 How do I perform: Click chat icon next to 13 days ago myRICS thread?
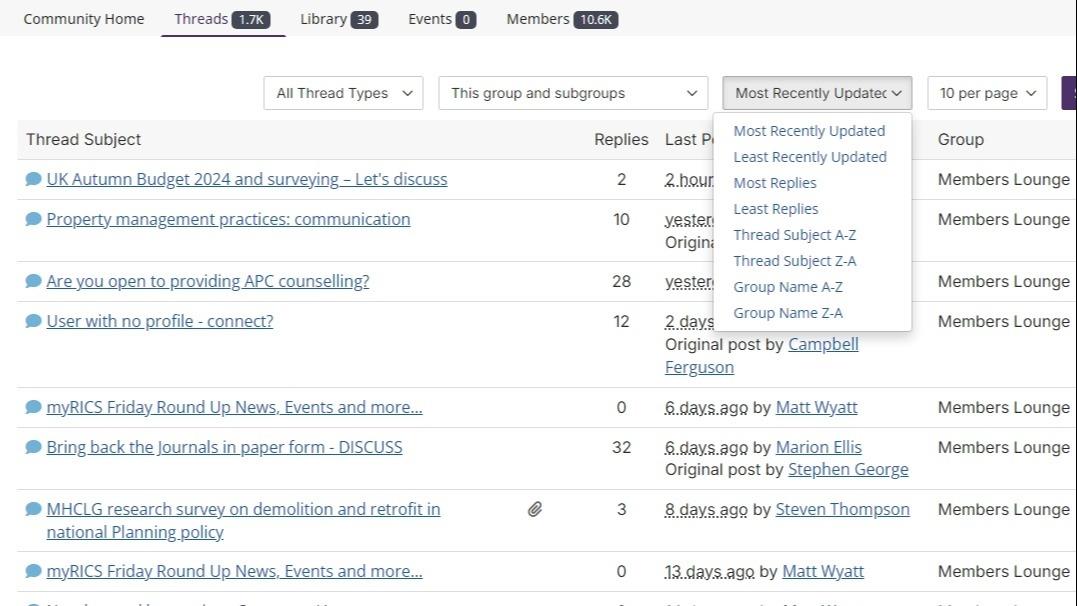pos(33,571)
